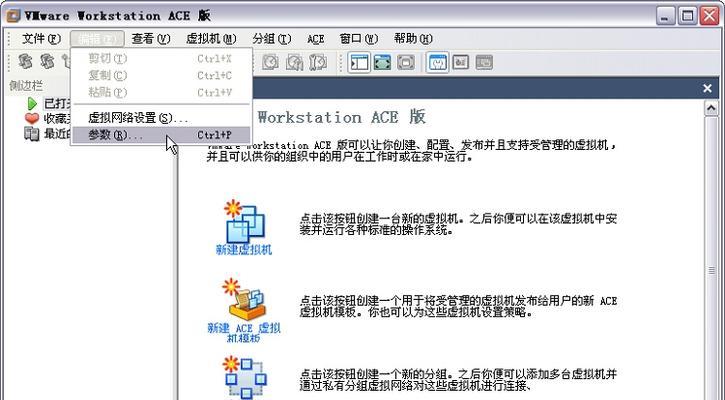The width and height of the screenshot is (725, 400).
Task: Switch to full screen mode icon
Action: point(382,62)
